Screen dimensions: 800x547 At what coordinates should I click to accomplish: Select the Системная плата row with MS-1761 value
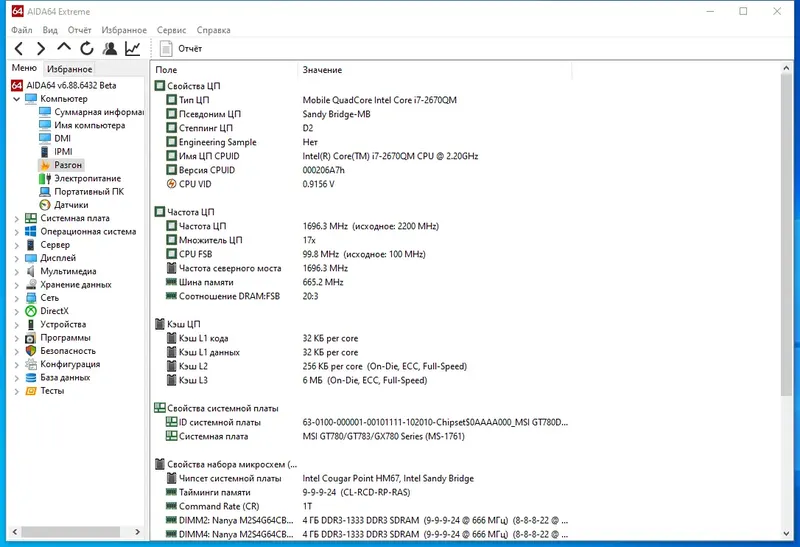click(x=361, y=436)
